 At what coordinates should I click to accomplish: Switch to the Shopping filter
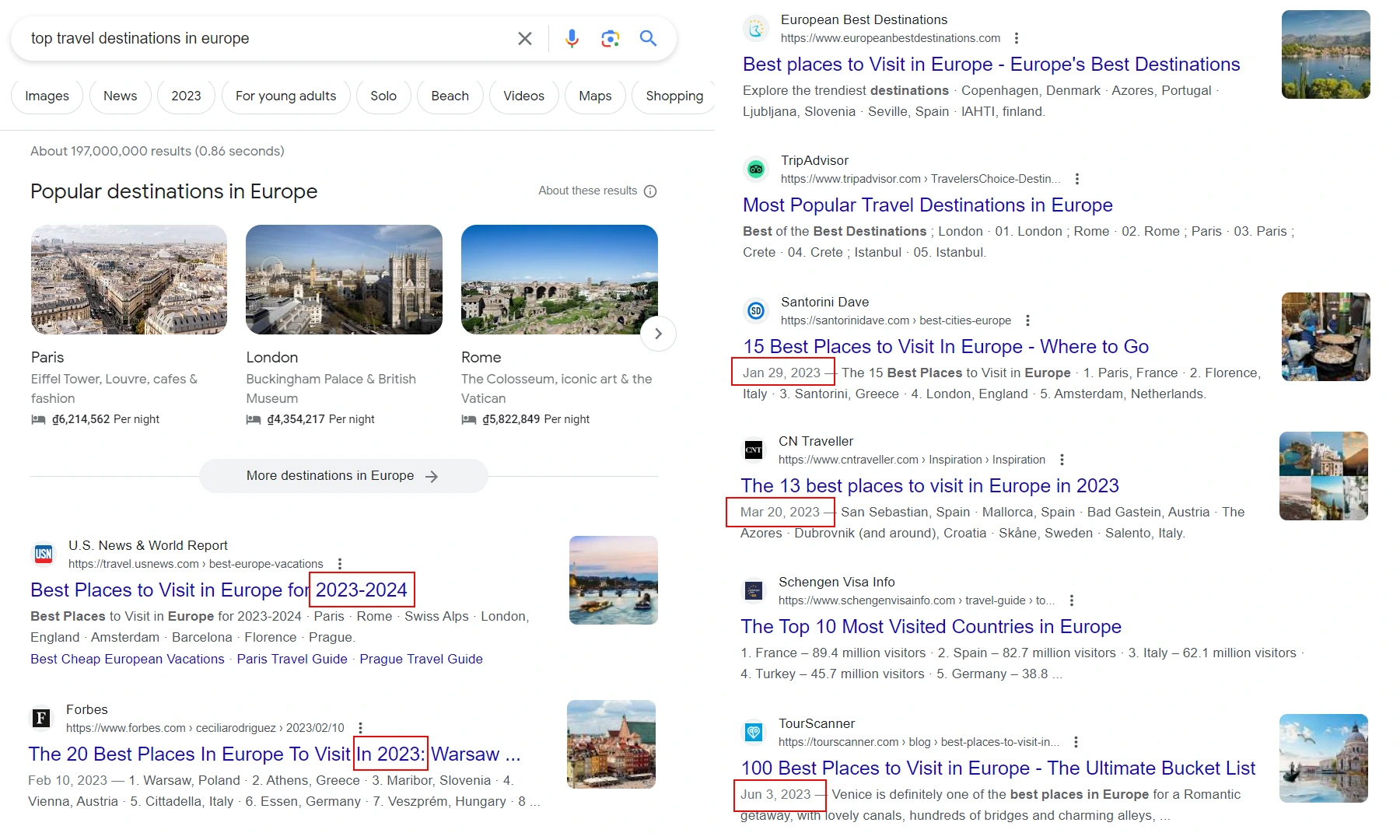(674, 96)
